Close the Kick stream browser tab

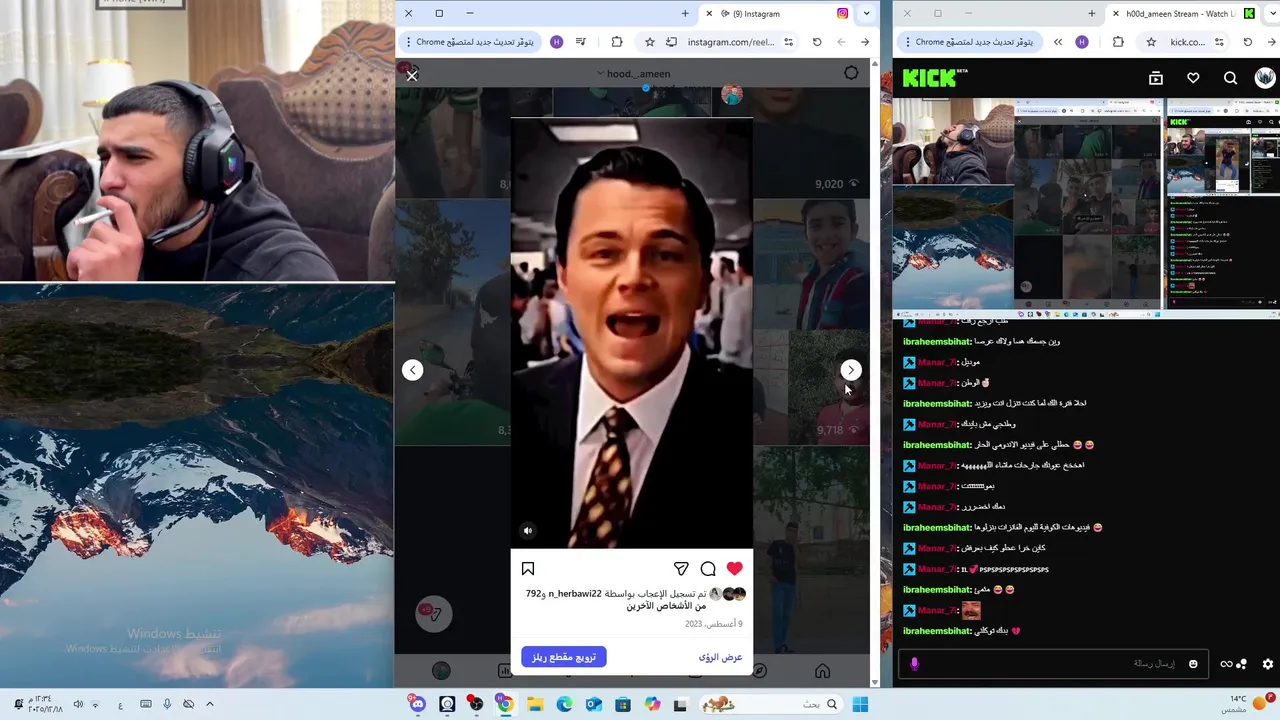click(1115, 14)
